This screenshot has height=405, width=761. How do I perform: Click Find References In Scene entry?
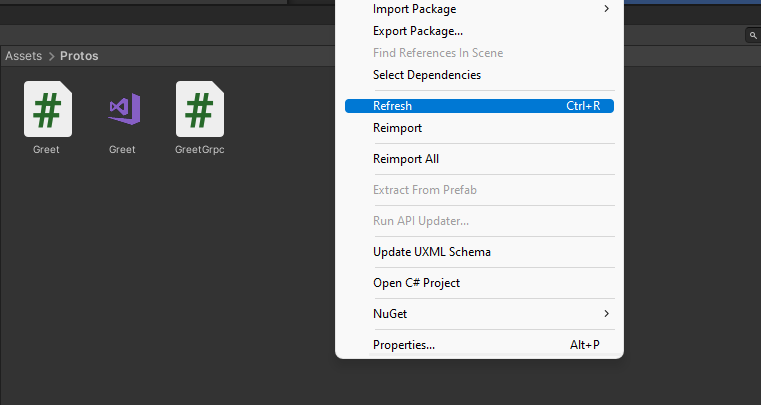[437, 53]
